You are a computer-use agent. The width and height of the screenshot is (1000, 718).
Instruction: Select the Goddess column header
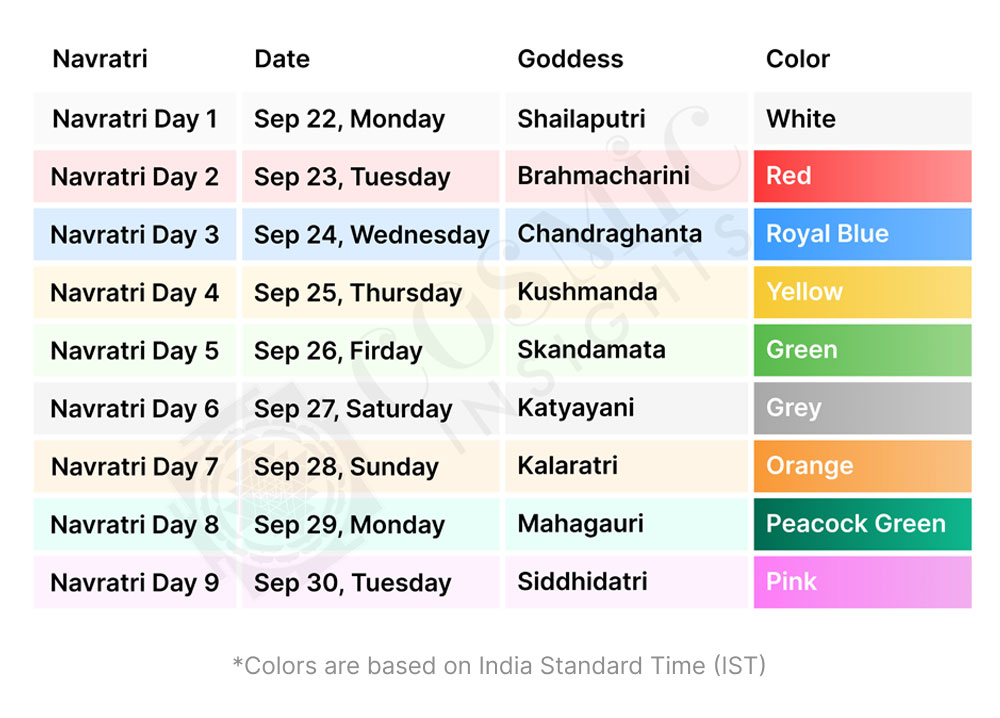tap(570, 59)
